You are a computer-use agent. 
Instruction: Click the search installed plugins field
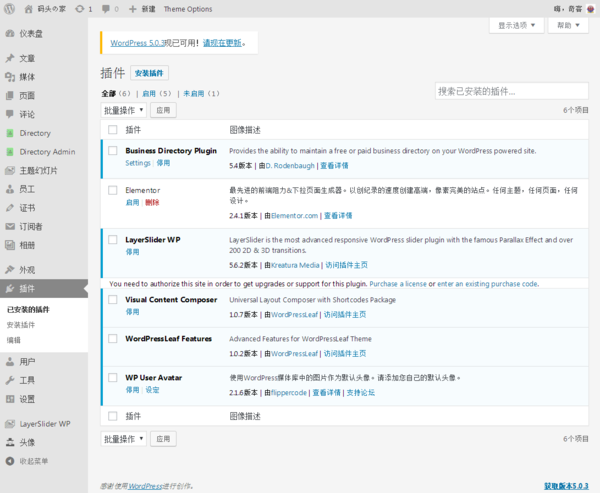click(x=511, y=92)
